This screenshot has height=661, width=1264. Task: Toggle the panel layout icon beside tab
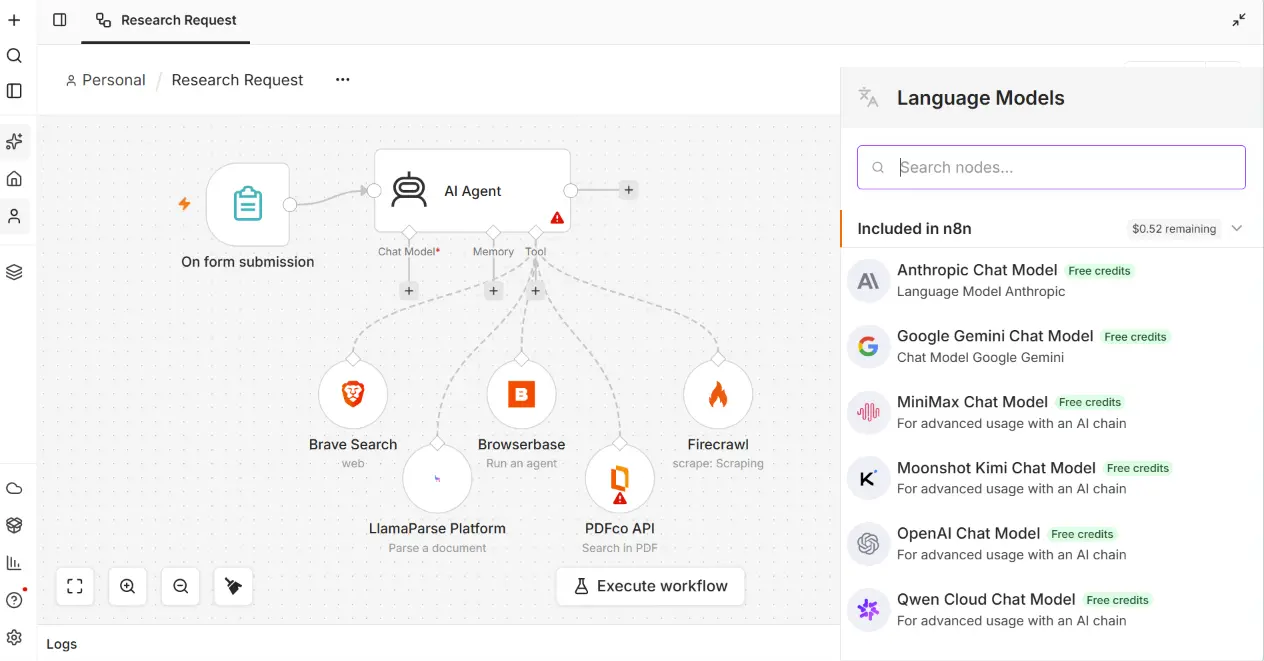point(60,20)
